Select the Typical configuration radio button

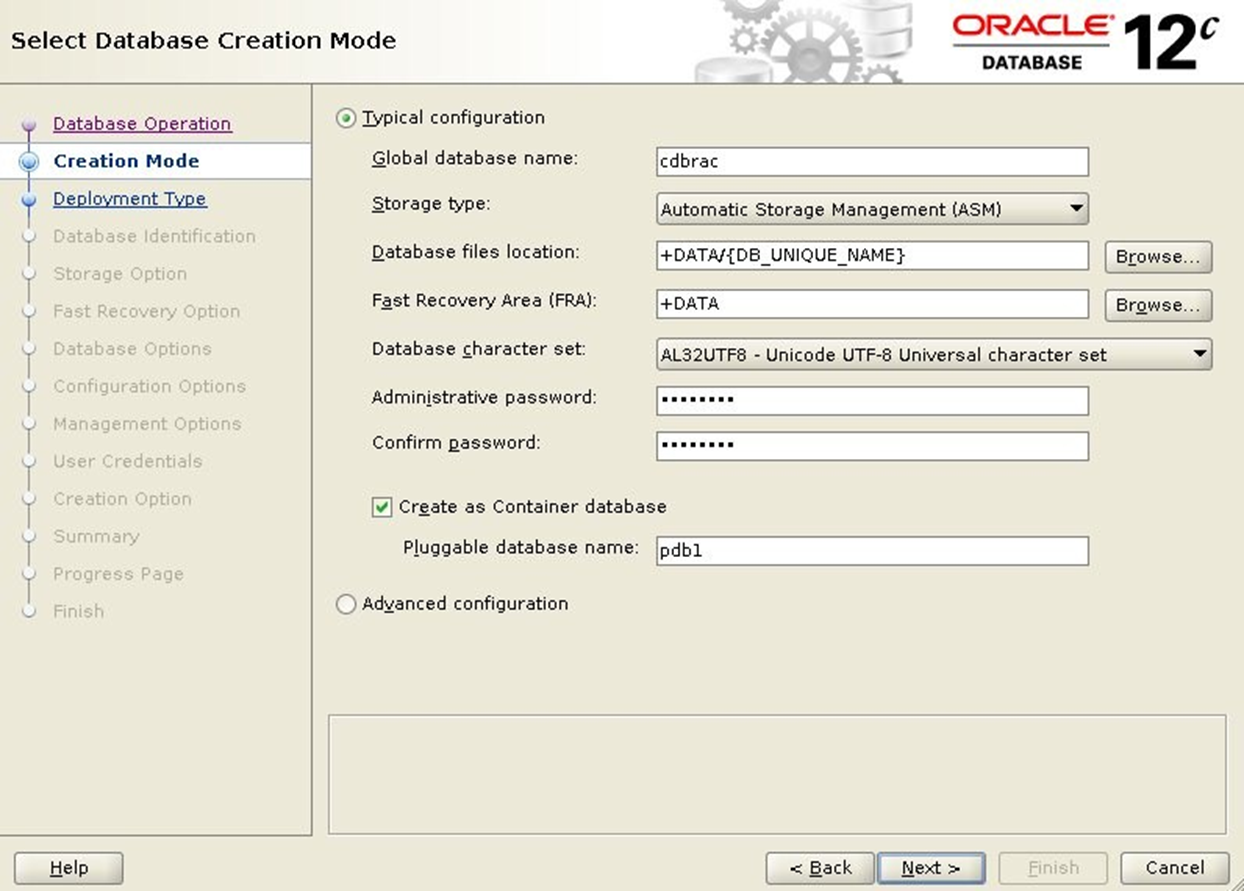(x=346, y=118)
